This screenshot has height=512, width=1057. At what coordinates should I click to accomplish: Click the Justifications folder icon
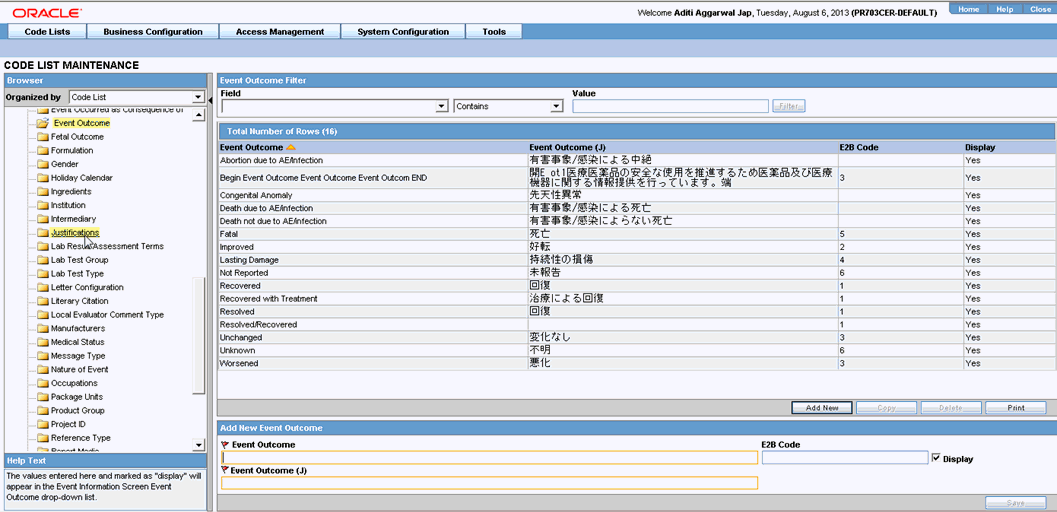click(x=42, y=232)
